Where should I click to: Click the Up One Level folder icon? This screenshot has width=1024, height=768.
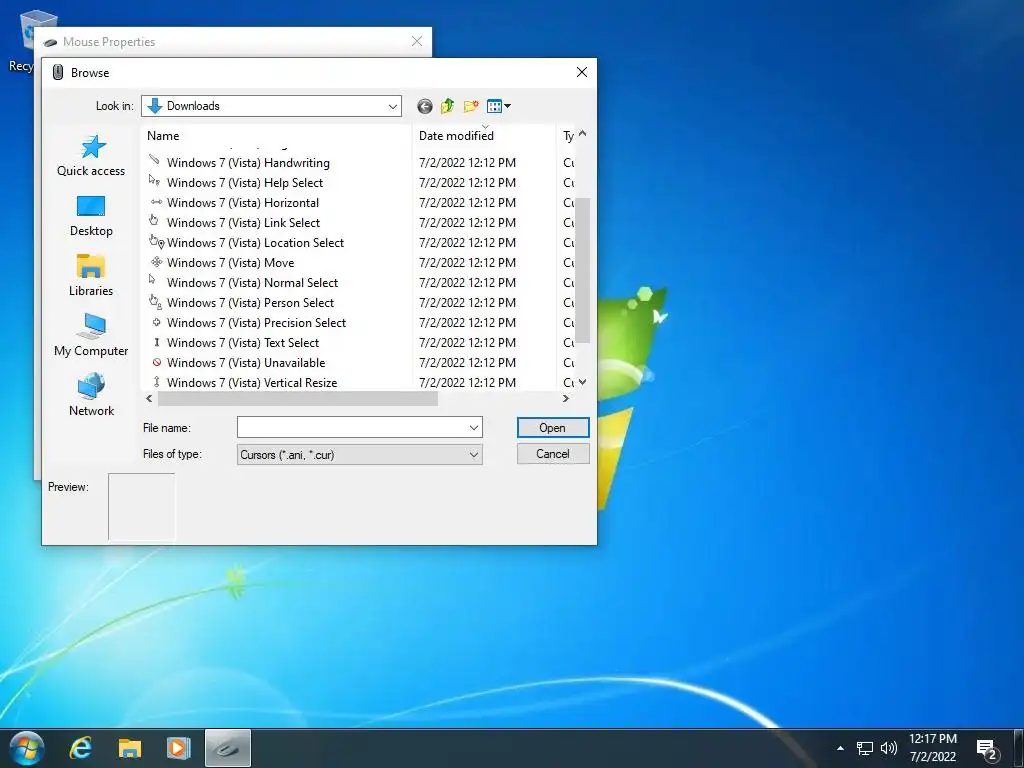[447, 106]
